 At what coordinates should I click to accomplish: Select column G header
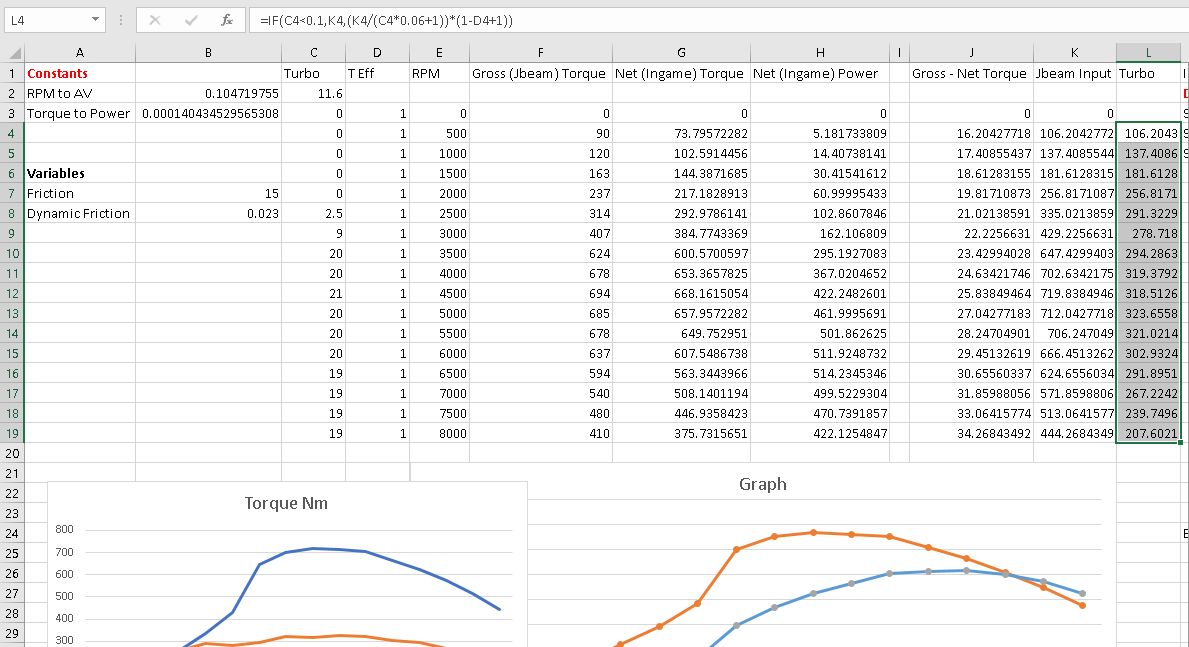point(681,53)
